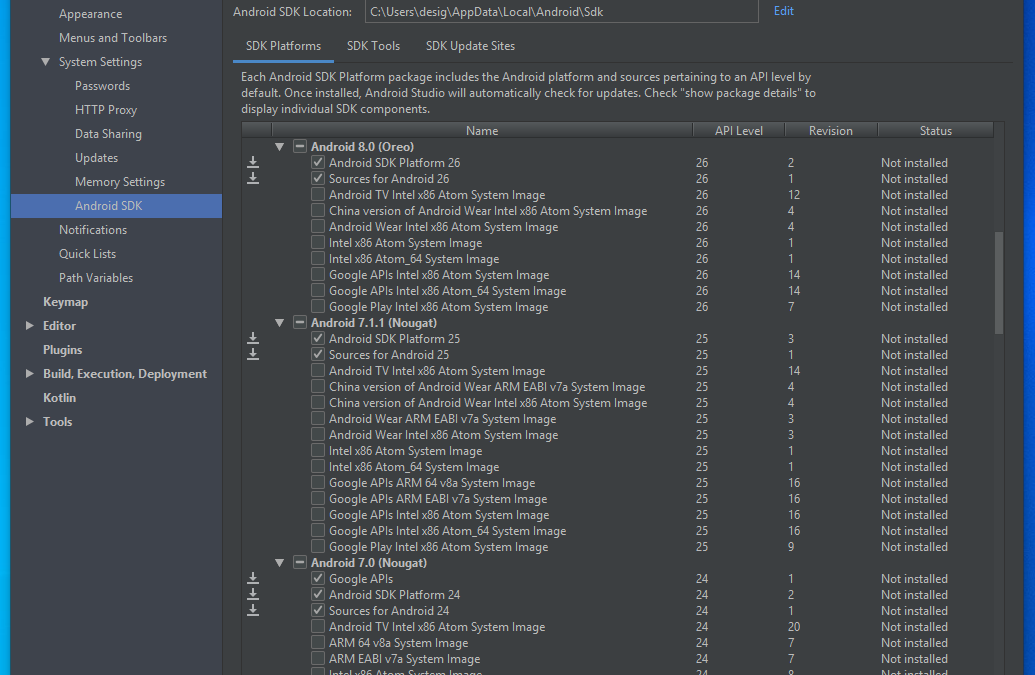Click download icon beside Android SDK Platform 25
The height and width of the screenshot is (675, 1035).
(253, 338)
